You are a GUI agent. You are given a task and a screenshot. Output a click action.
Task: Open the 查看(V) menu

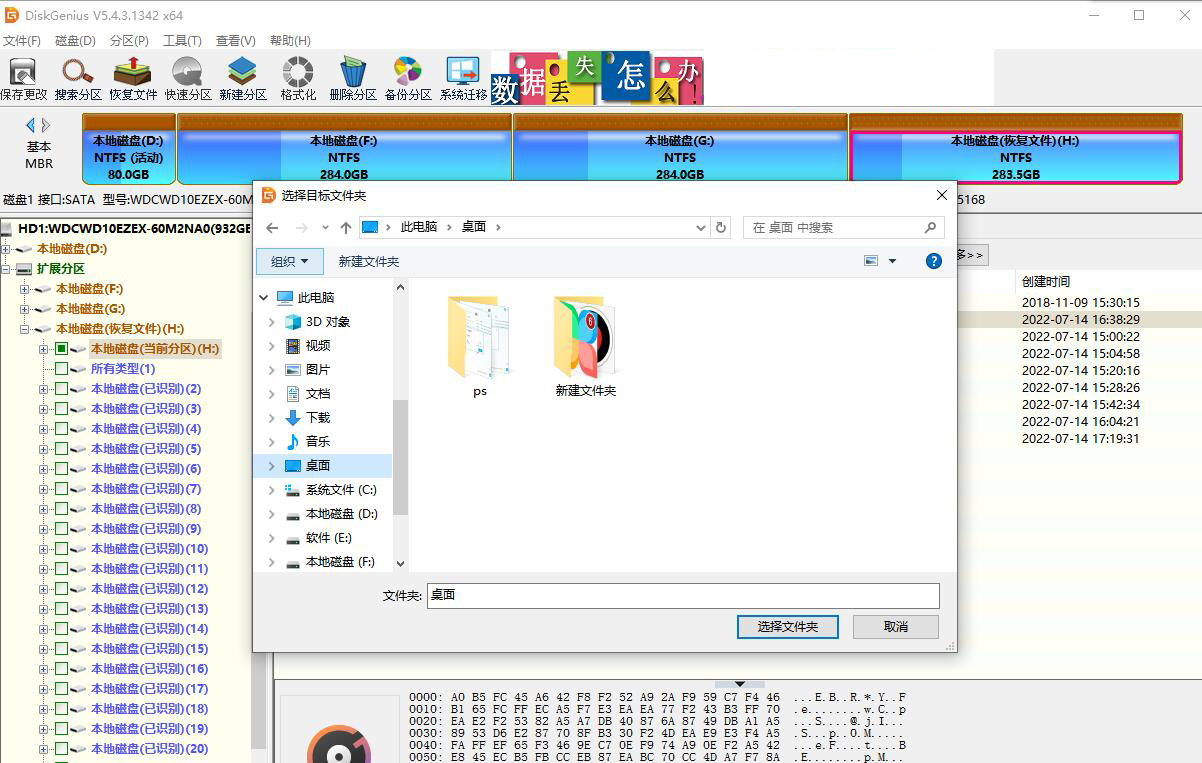point(235,40)
